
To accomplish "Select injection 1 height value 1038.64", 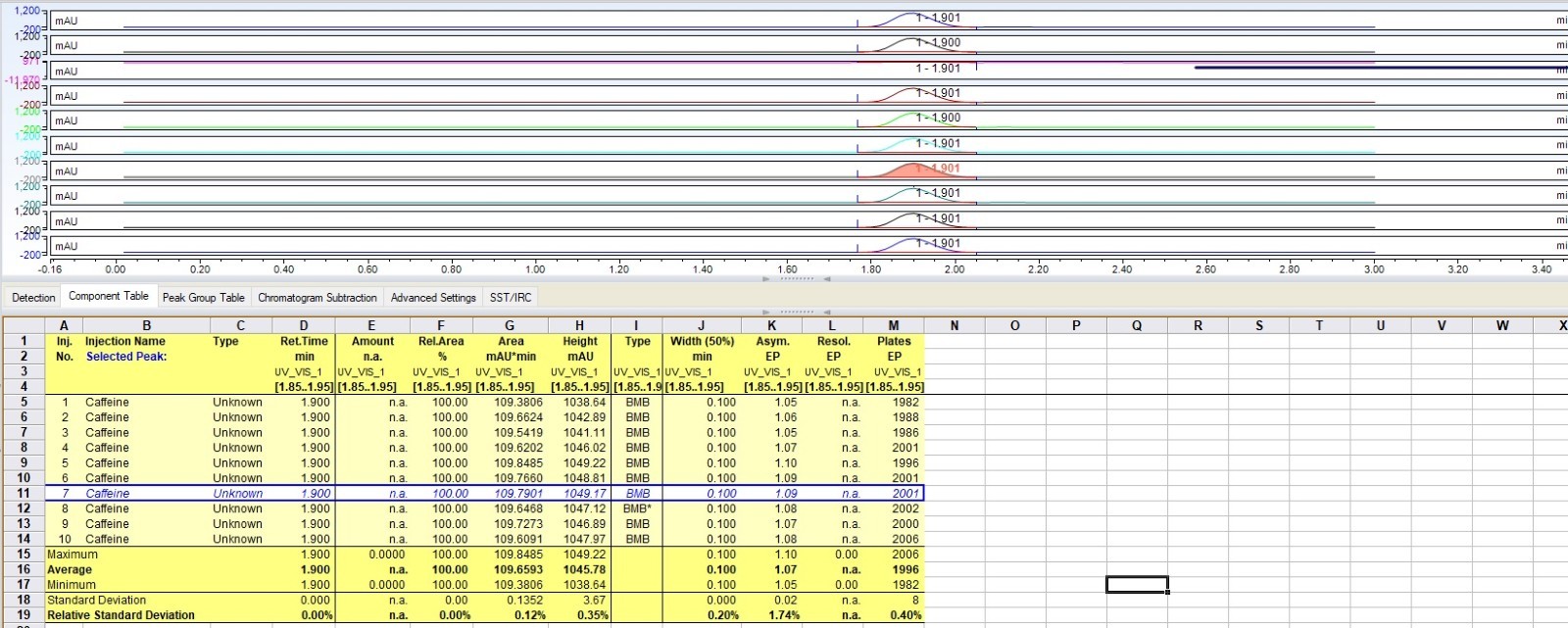I will (585, 402).
